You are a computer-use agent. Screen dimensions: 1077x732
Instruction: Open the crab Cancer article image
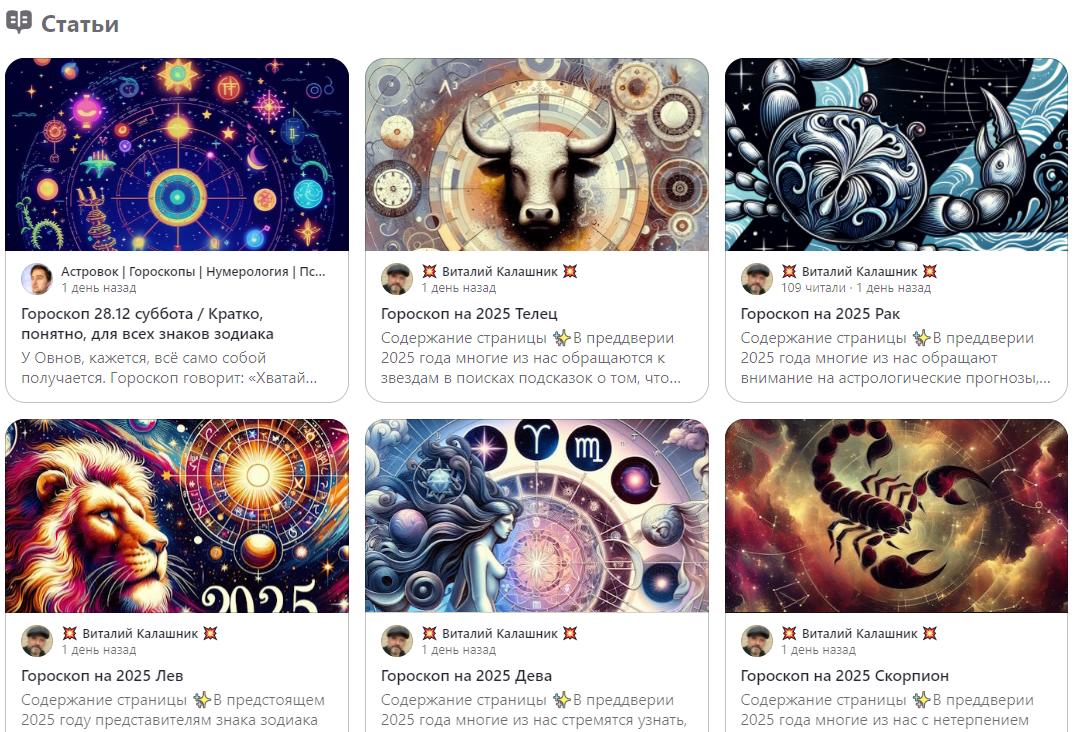pos(896,155)
